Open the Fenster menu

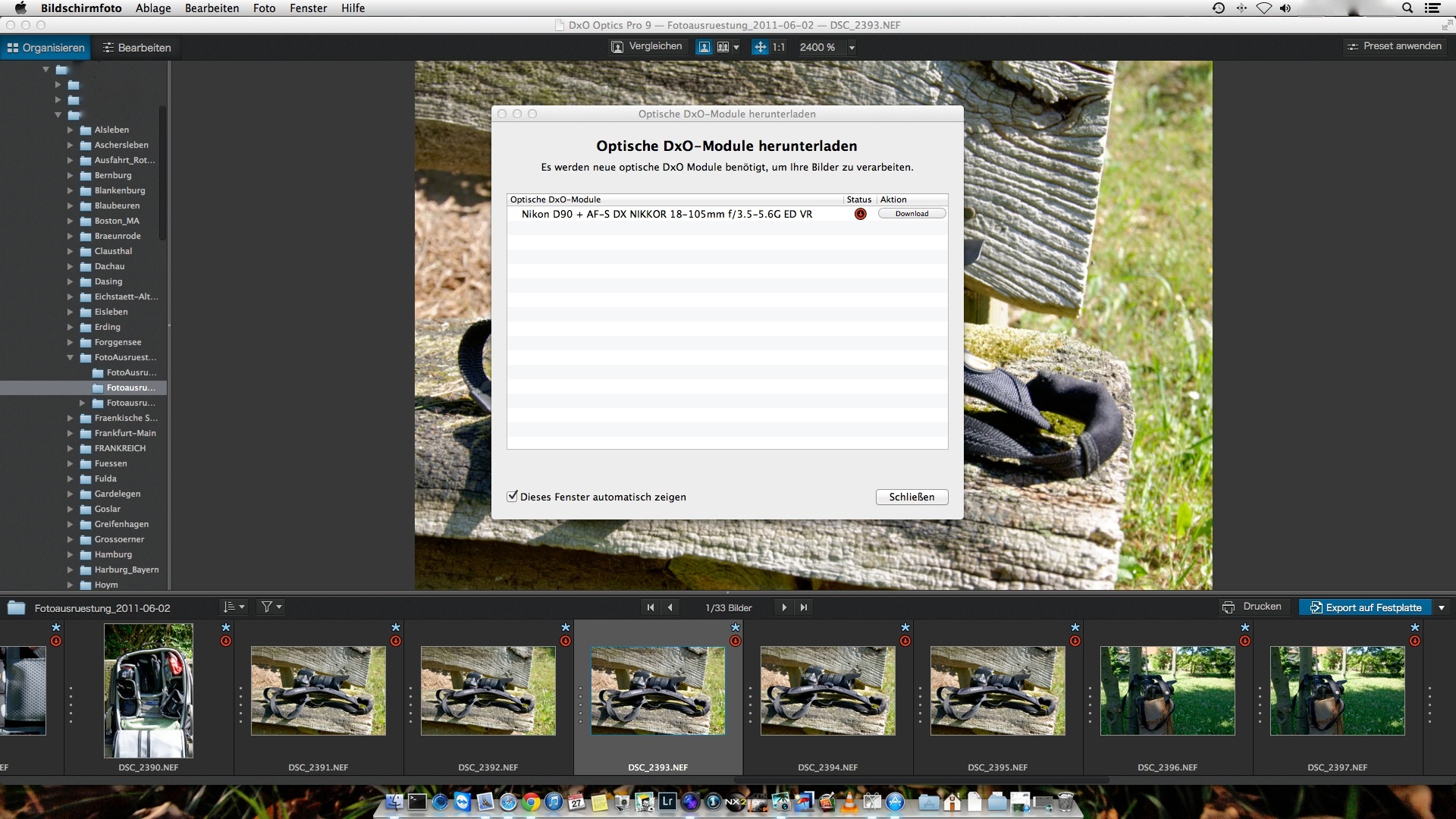pyautogui.click(x=309, y=8)
